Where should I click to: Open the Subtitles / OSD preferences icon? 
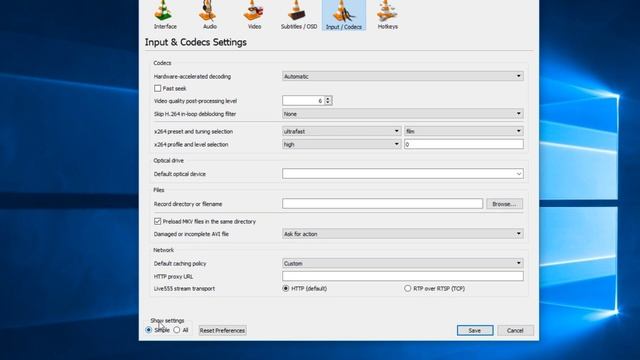pyautogui.click(x=299, y=15)
